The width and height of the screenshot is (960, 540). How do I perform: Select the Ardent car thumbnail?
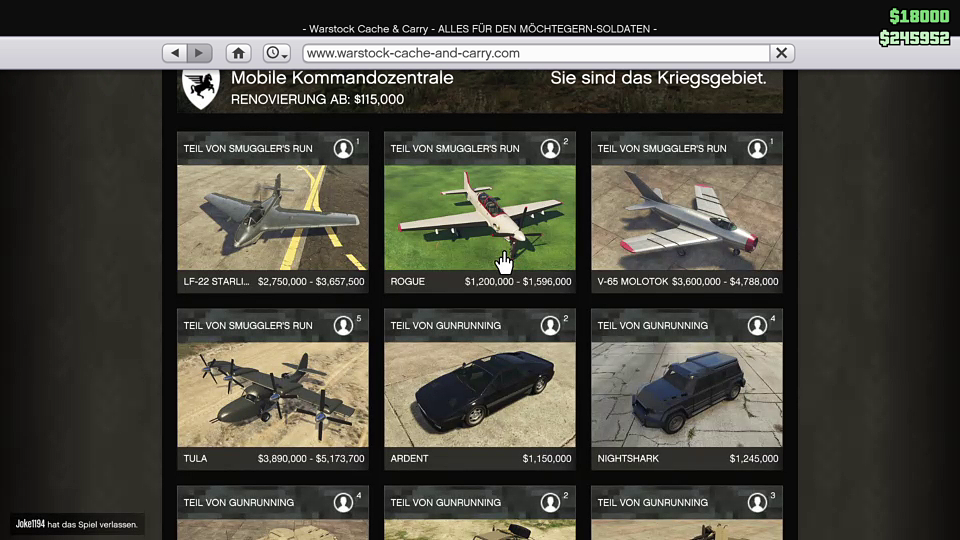[x=480, y=394]
